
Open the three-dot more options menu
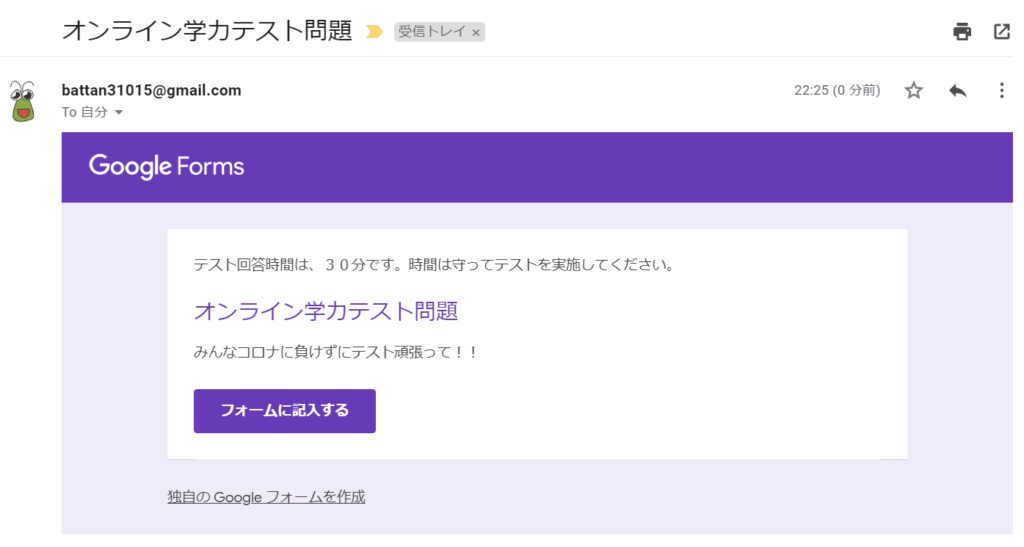(1001, 90)
